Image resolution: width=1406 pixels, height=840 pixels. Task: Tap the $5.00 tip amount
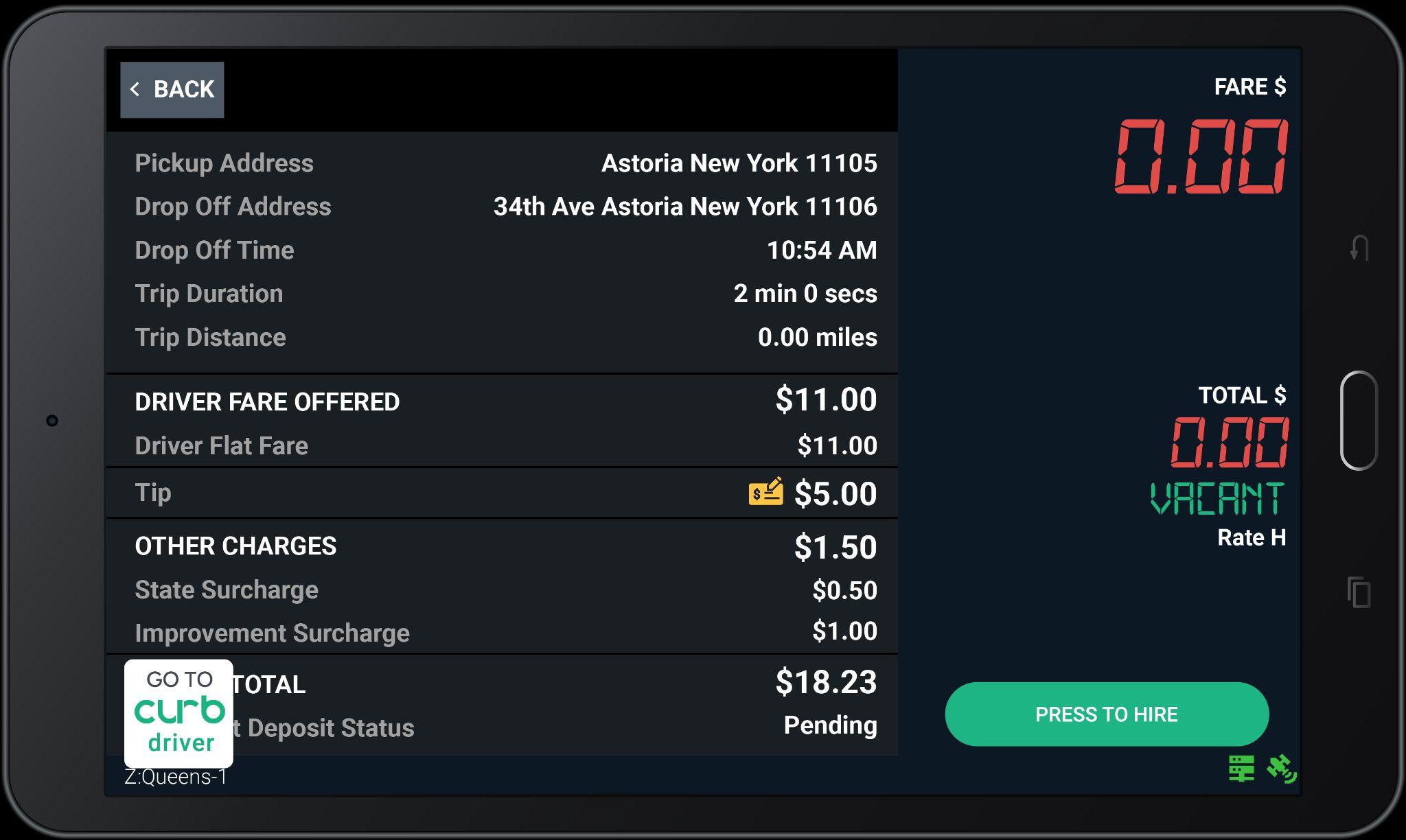pyautogui.click(x=835, y=493)
